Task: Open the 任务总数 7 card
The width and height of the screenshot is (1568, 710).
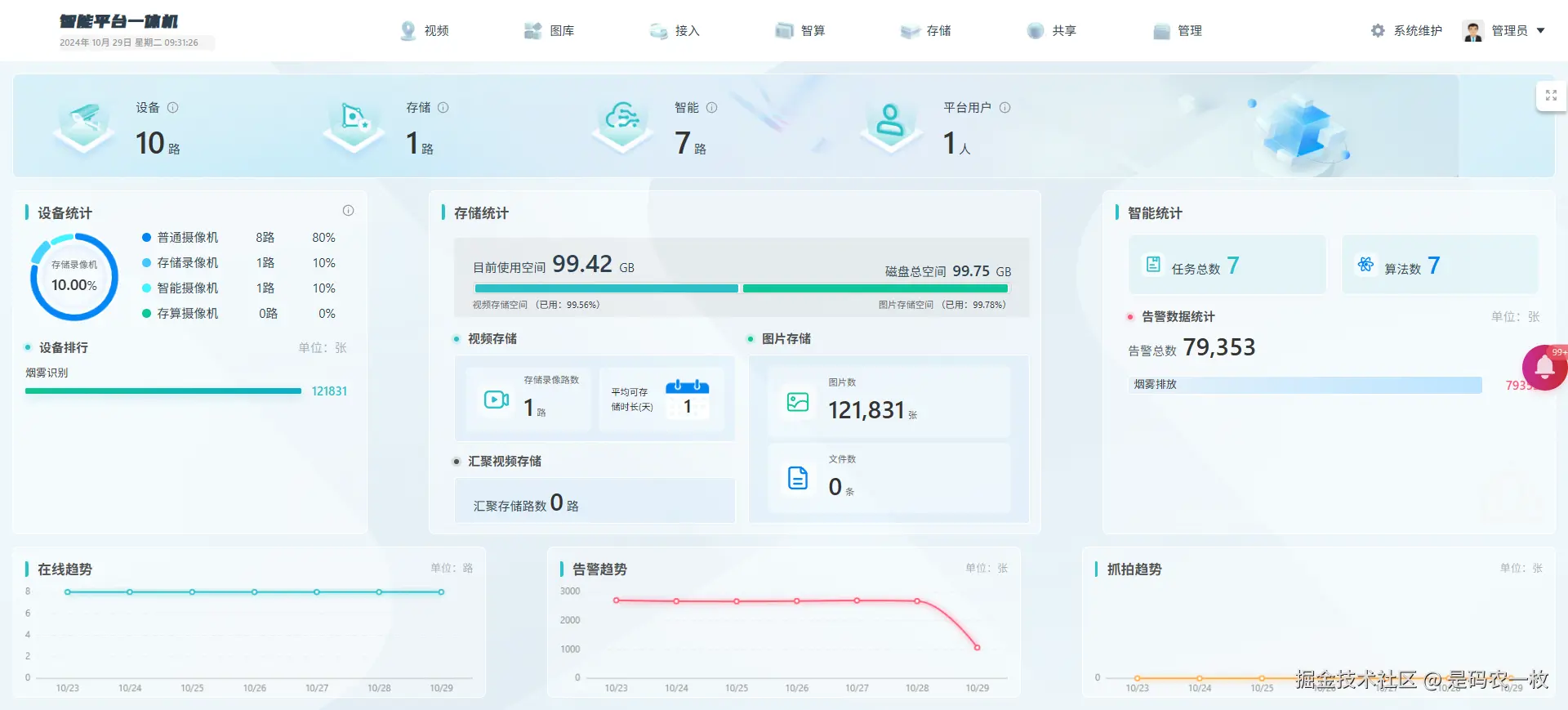Action: pos(1227,265)
